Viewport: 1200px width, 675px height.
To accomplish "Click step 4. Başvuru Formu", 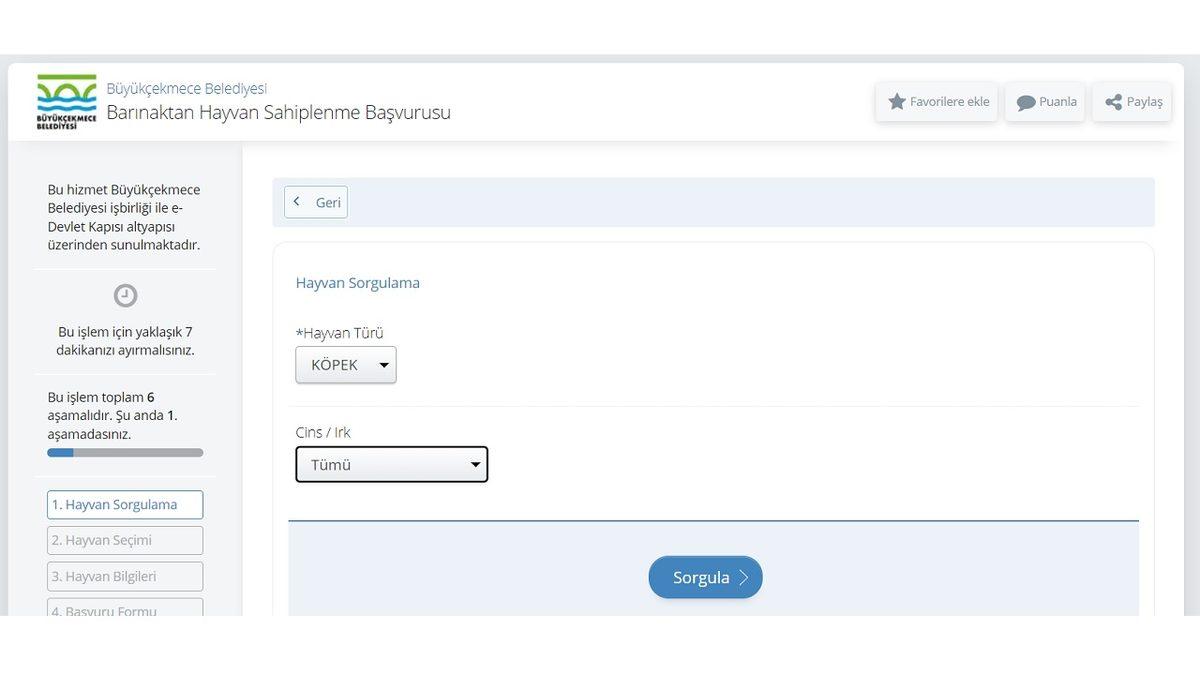I will click(124, 610).
